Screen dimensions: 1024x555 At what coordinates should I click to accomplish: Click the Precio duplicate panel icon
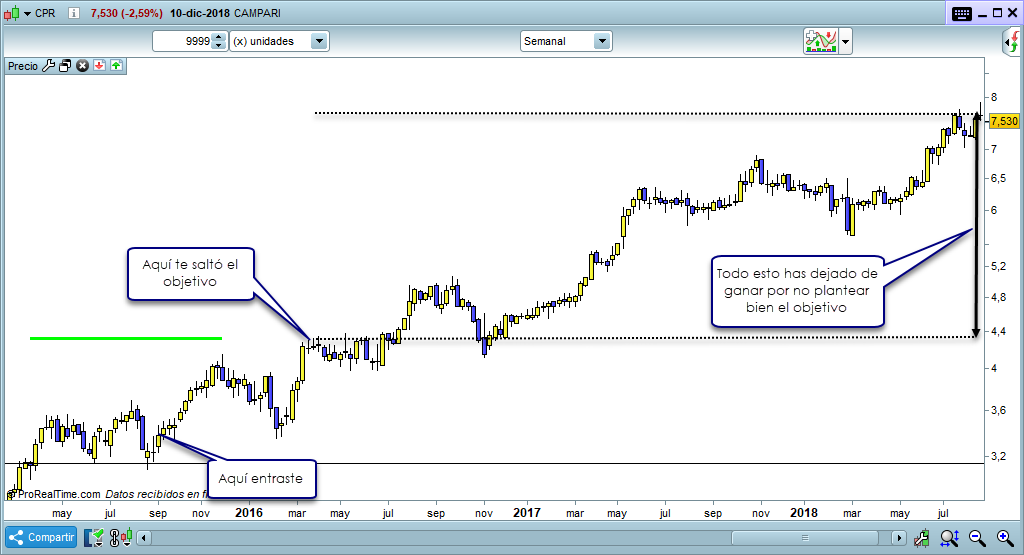[65, 66]
